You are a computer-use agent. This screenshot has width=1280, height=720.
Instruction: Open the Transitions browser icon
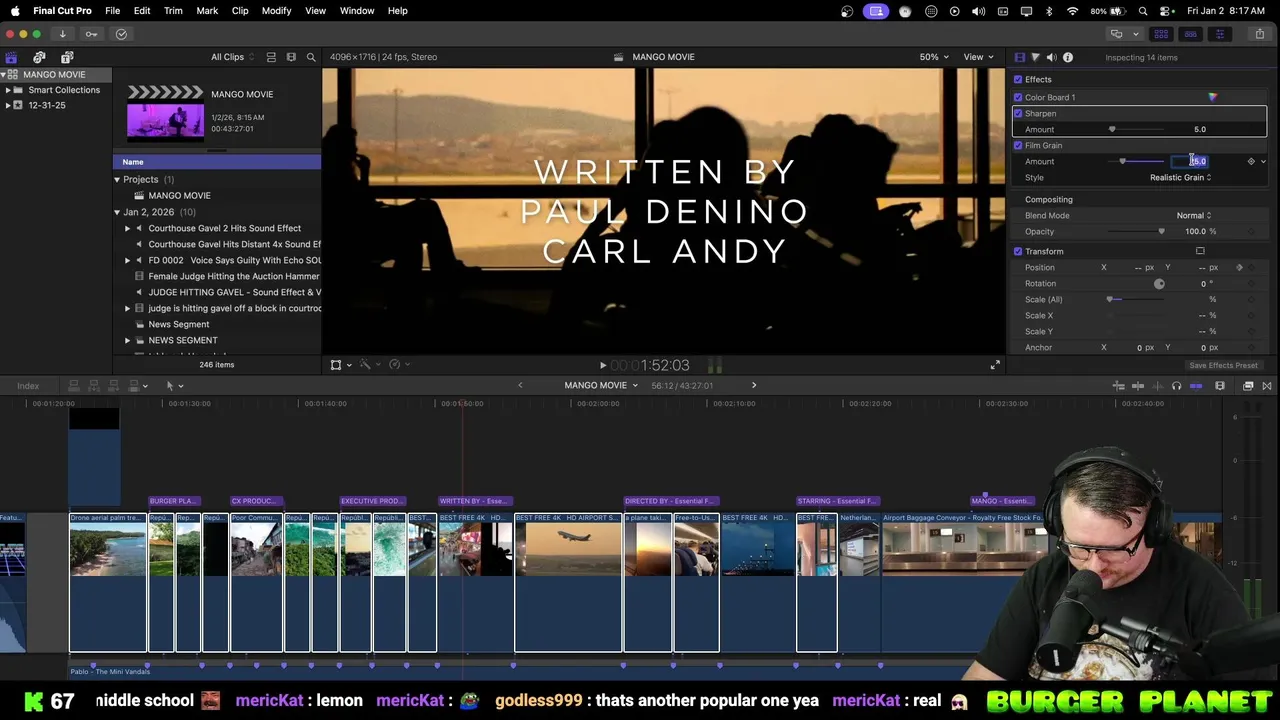[x=1266, y=386]
